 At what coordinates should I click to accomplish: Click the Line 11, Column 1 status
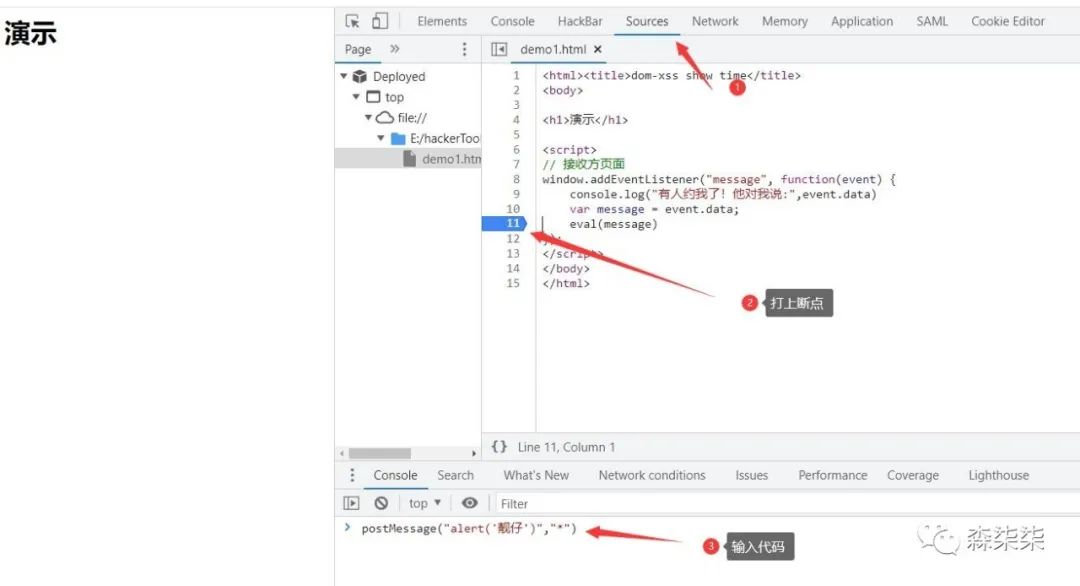point(566,447)
